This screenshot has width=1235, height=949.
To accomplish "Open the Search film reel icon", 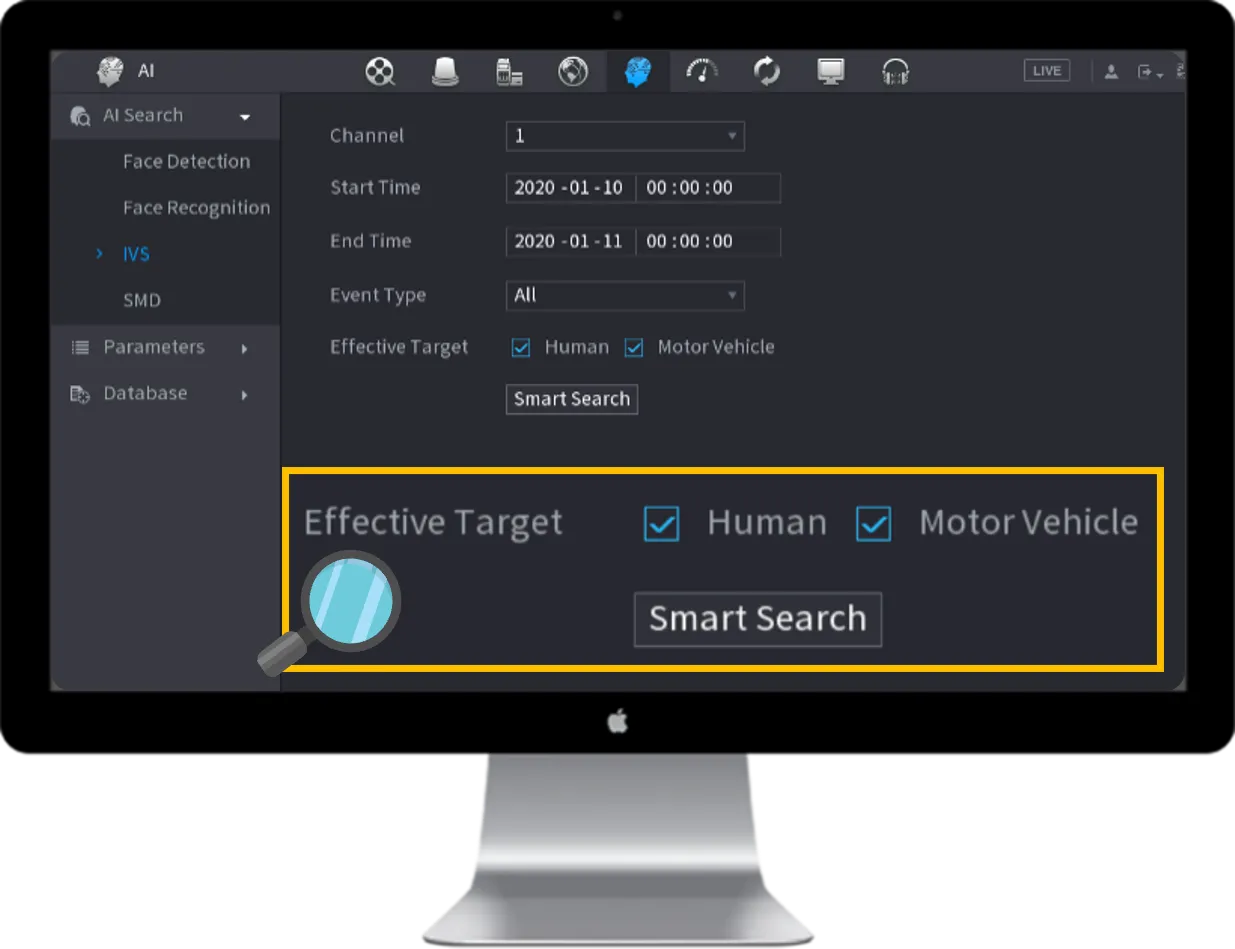I will tap(380, 72).
